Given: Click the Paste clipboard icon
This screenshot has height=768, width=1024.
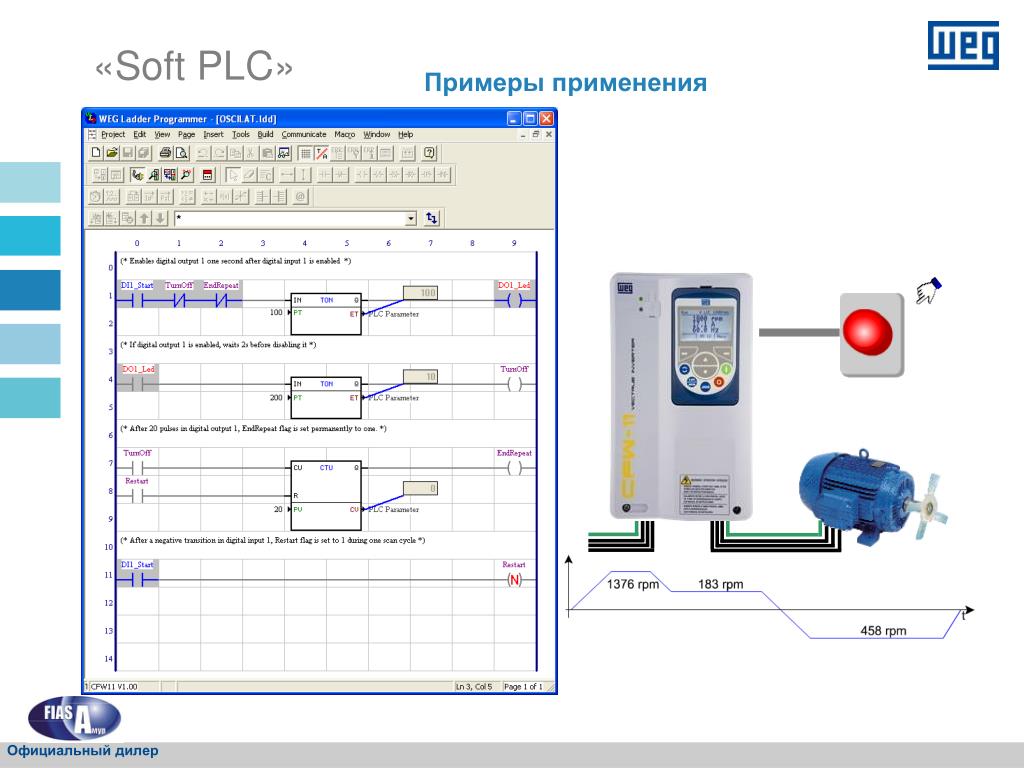Looking at the screenshot, I should [266, 153].
